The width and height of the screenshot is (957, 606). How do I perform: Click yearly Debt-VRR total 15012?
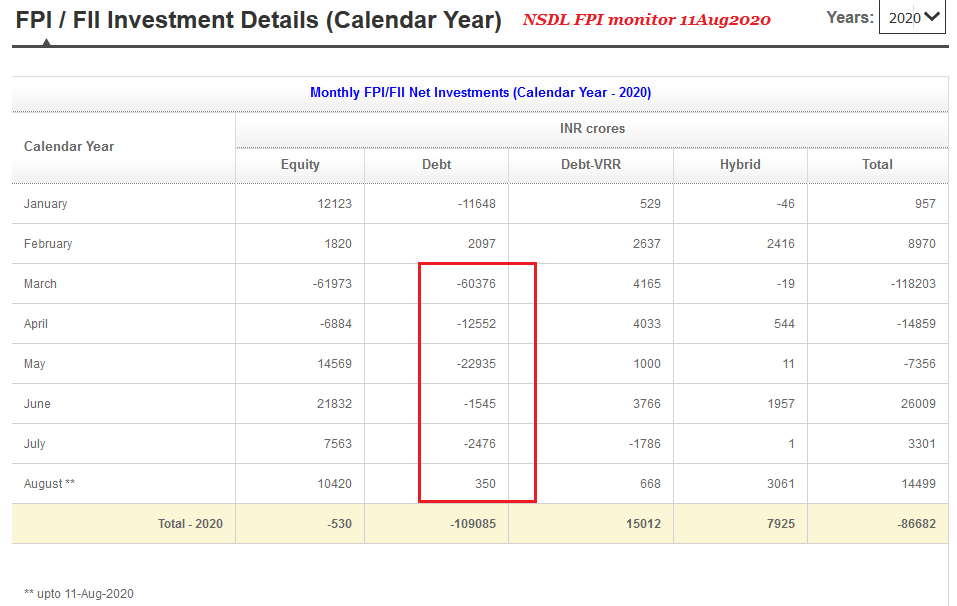coord(643,524)
